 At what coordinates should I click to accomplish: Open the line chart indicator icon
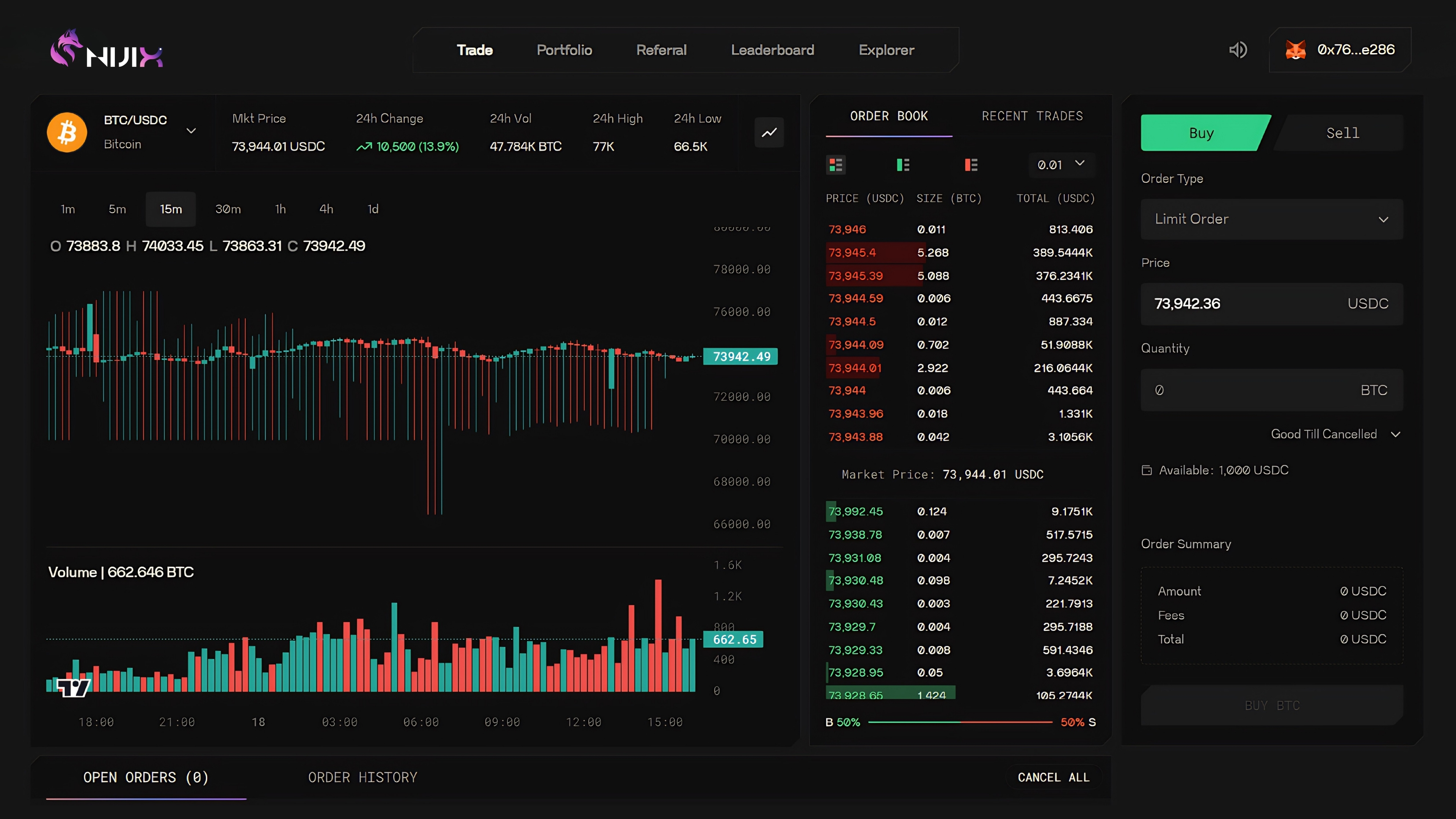coord(769,132)
